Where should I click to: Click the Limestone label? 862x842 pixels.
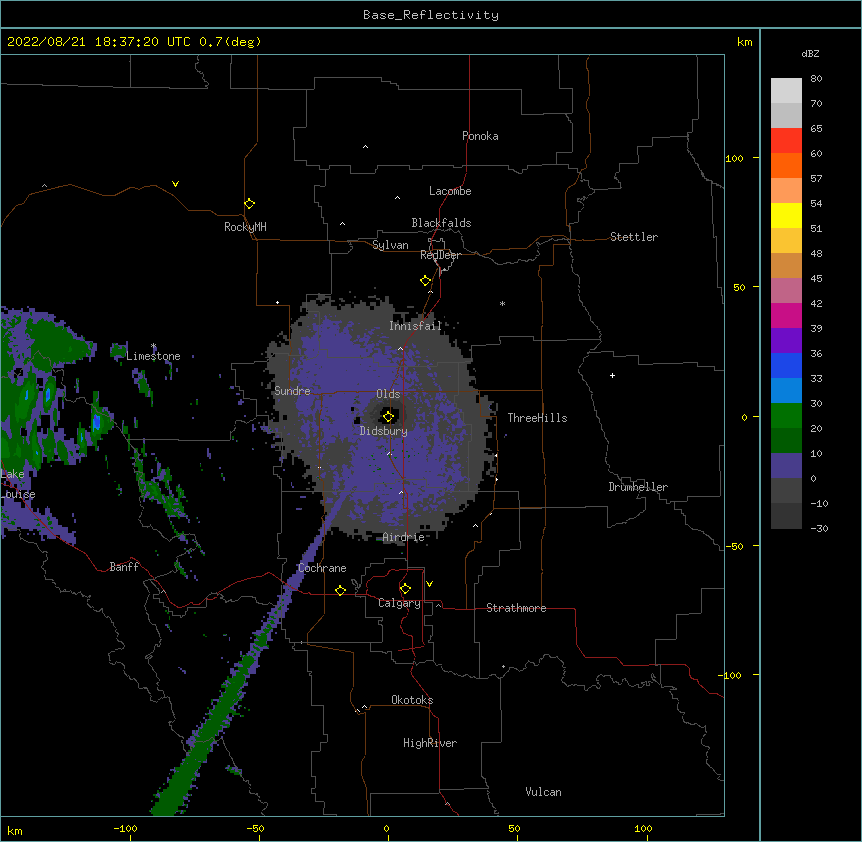(153, 356)
